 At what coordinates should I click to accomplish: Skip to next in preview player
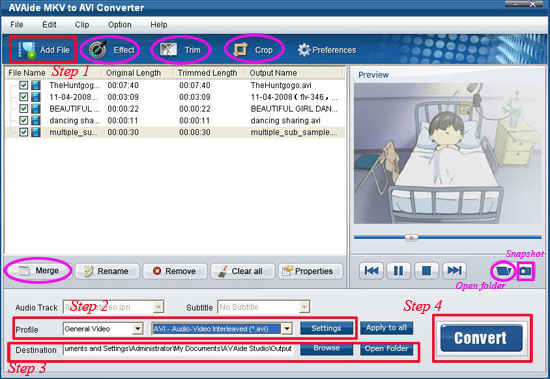click(454, 271)
